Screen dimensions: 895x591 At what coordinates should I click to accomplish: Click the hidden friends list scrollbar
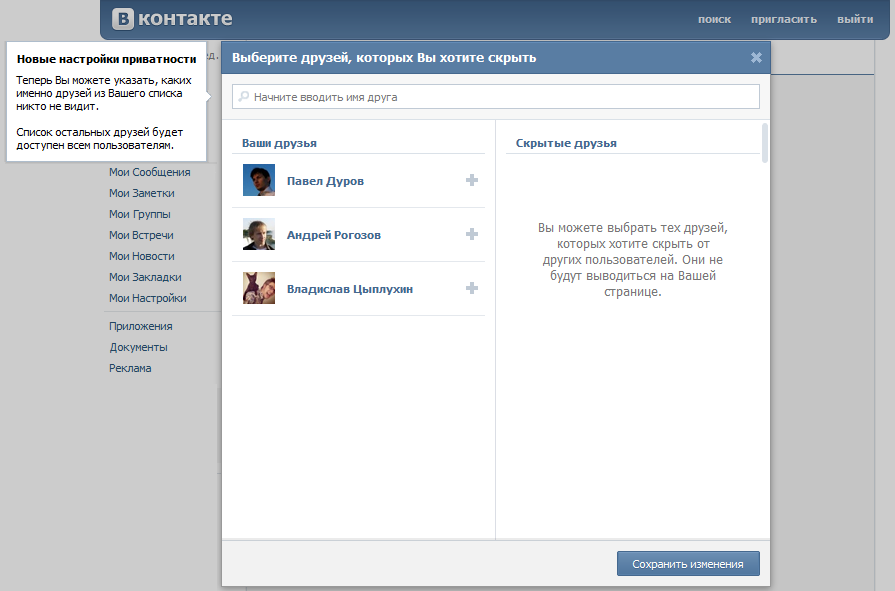765,143
